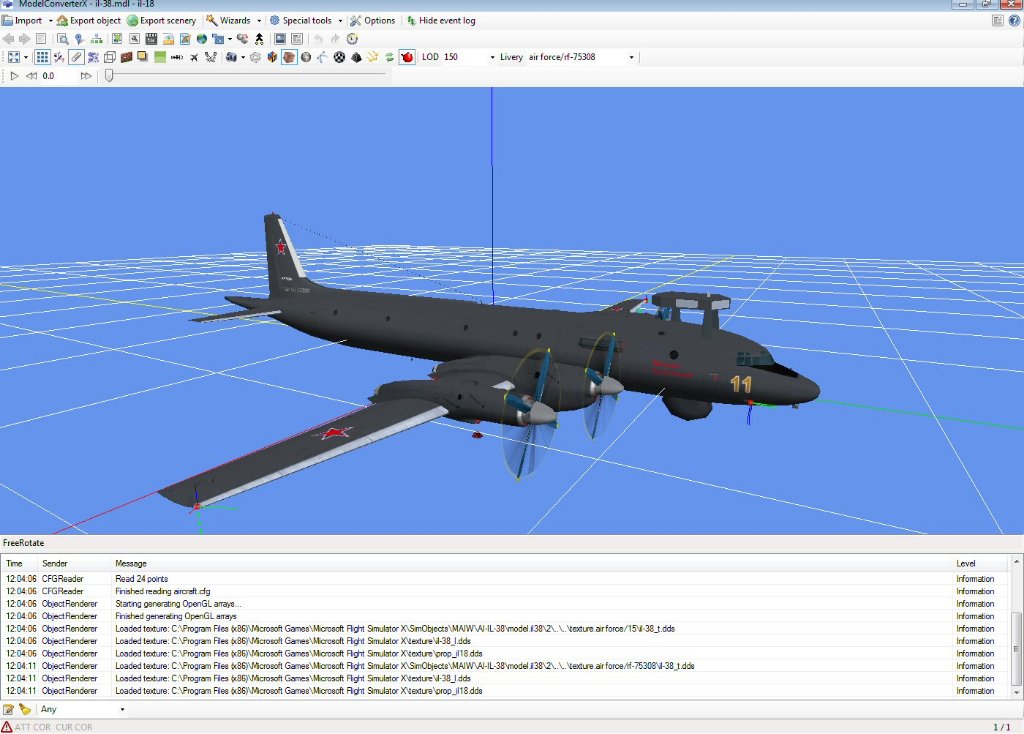Open the ground polygon picture icon
The width and height of the screenshot is (1024, 734).
[168, 39]
